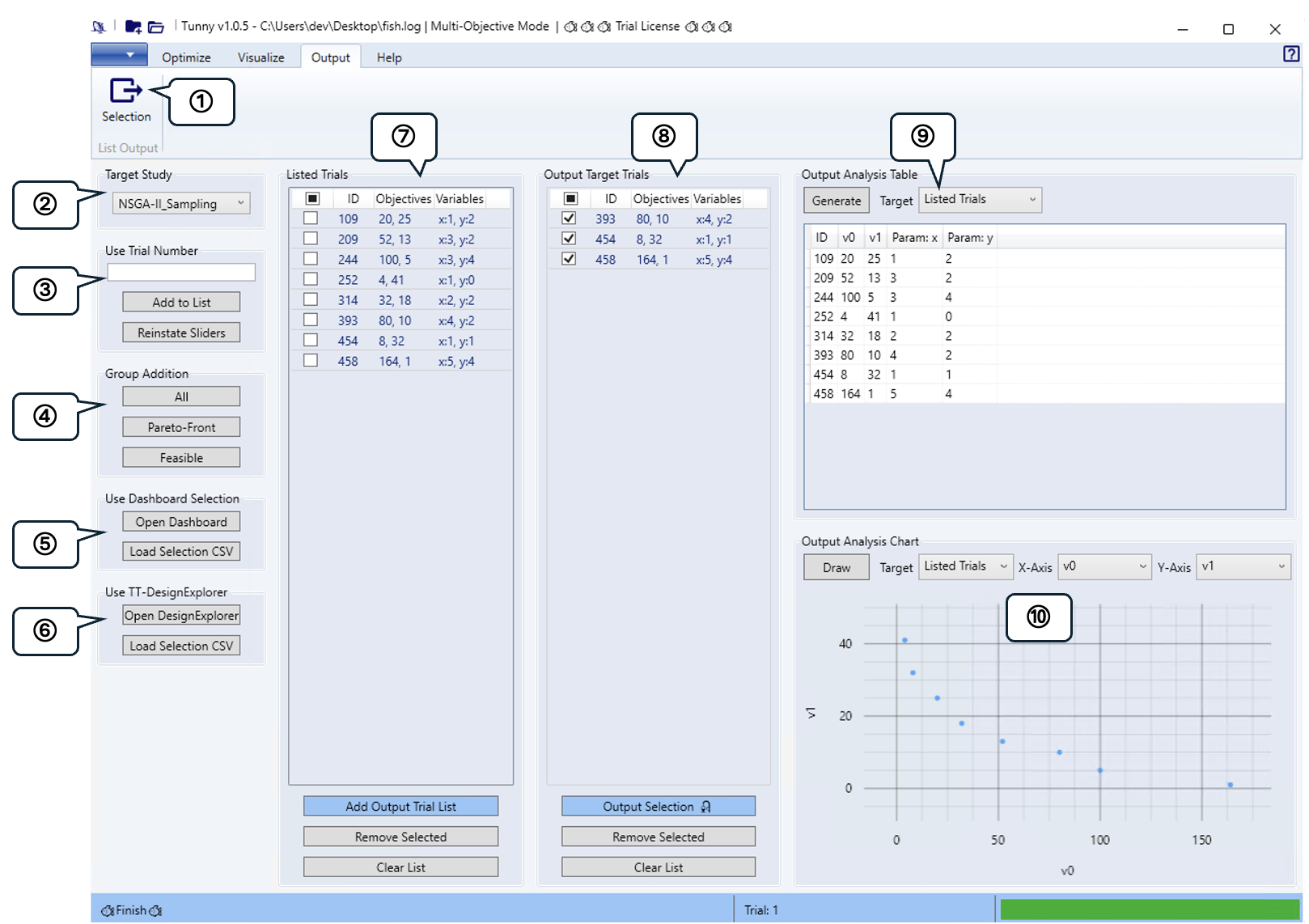Viewport: 1309px width, 924px height.
Task: Open the Output Analysis Chart Target dropdown
Action: point(967,566)
